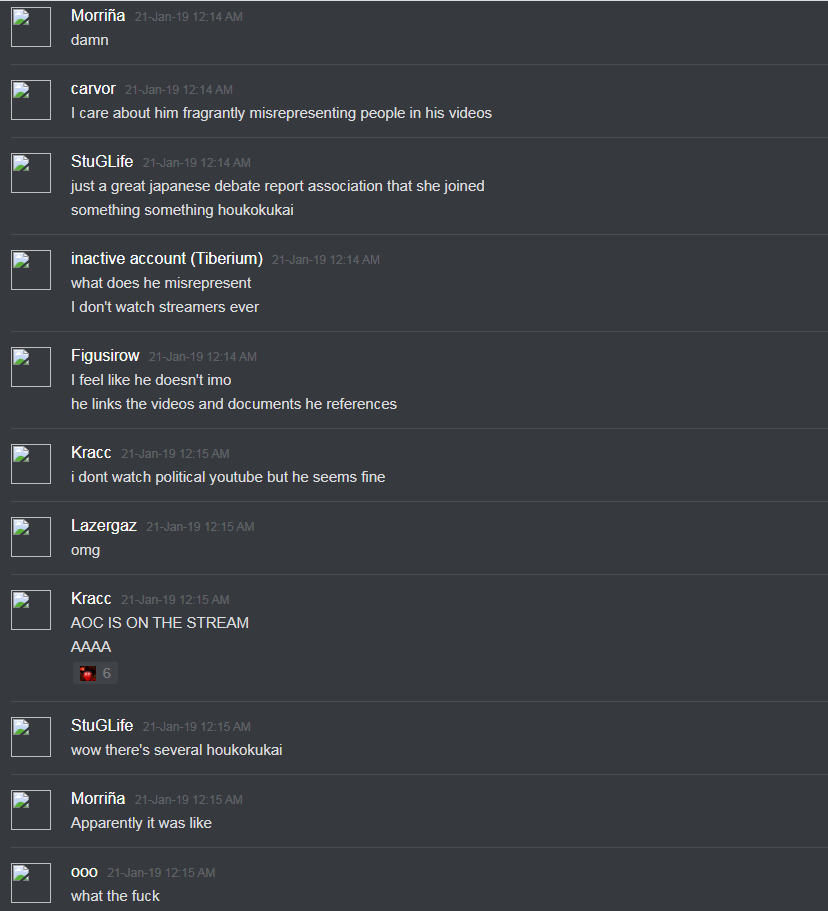Click Morriña's avatar beside the "damn" message
Viewport: 828px width, 911px height.
click(x=31, y=27)
